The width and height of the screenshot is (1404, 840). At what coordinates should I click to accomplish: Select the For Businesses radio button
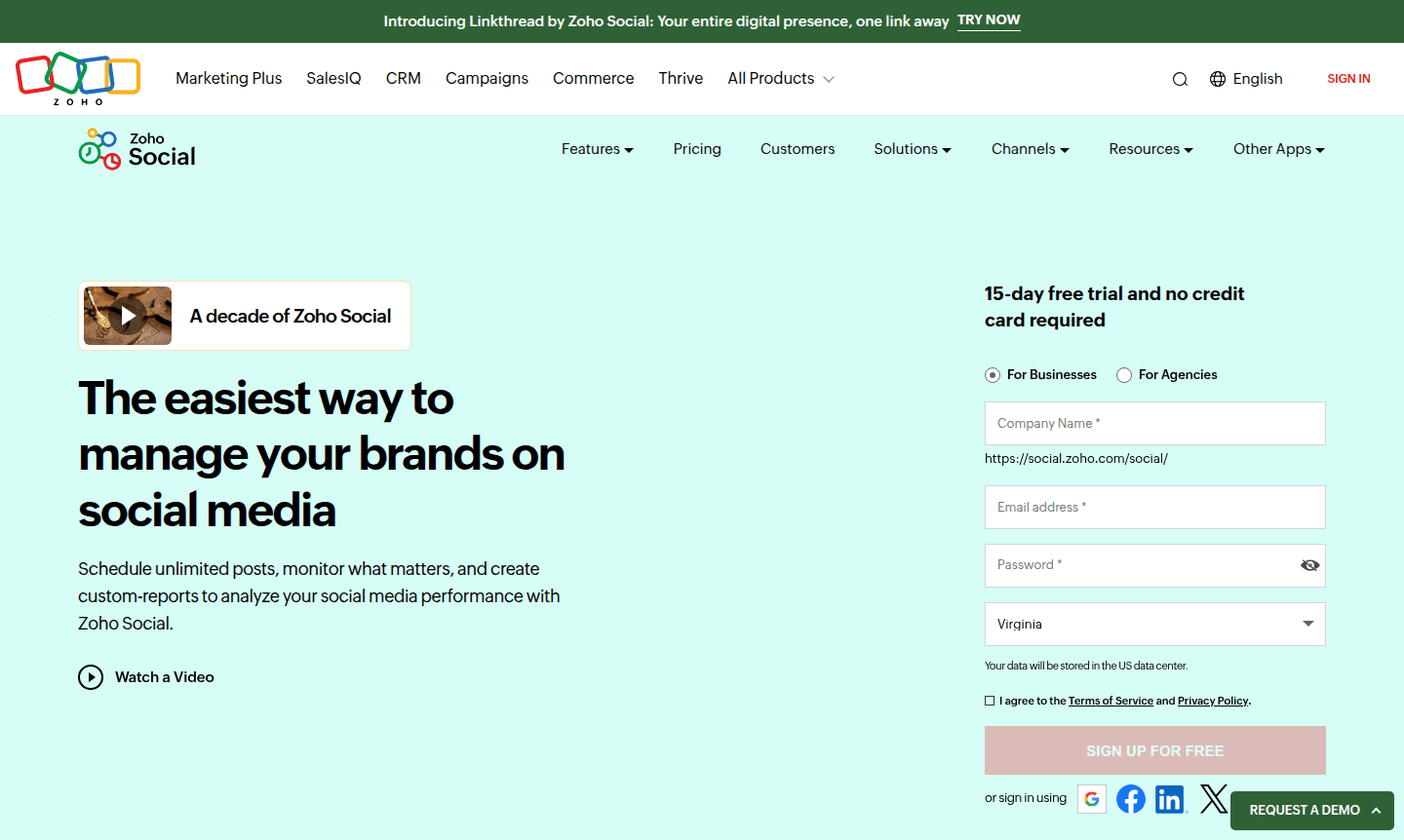992,374
